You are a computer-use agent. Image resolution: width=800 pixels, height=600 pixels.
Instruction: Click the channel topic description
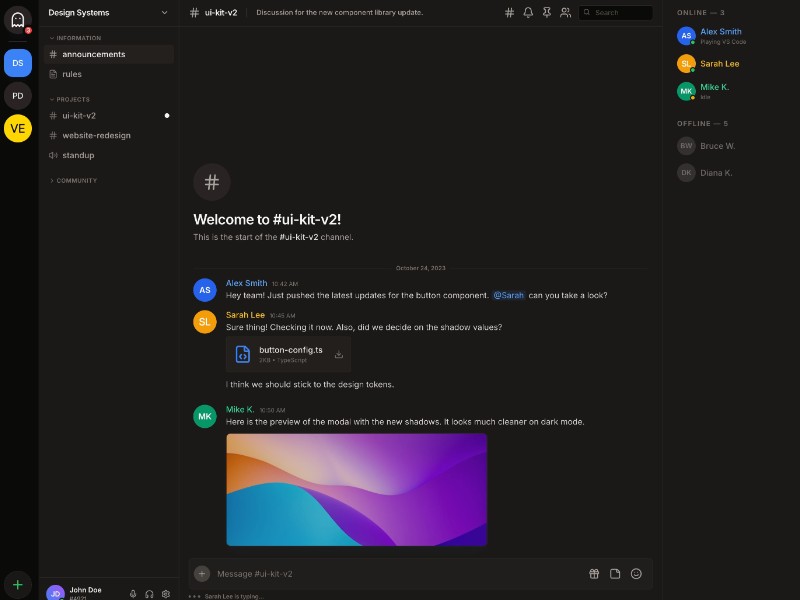pyautogui.click(x=339, y=13)
